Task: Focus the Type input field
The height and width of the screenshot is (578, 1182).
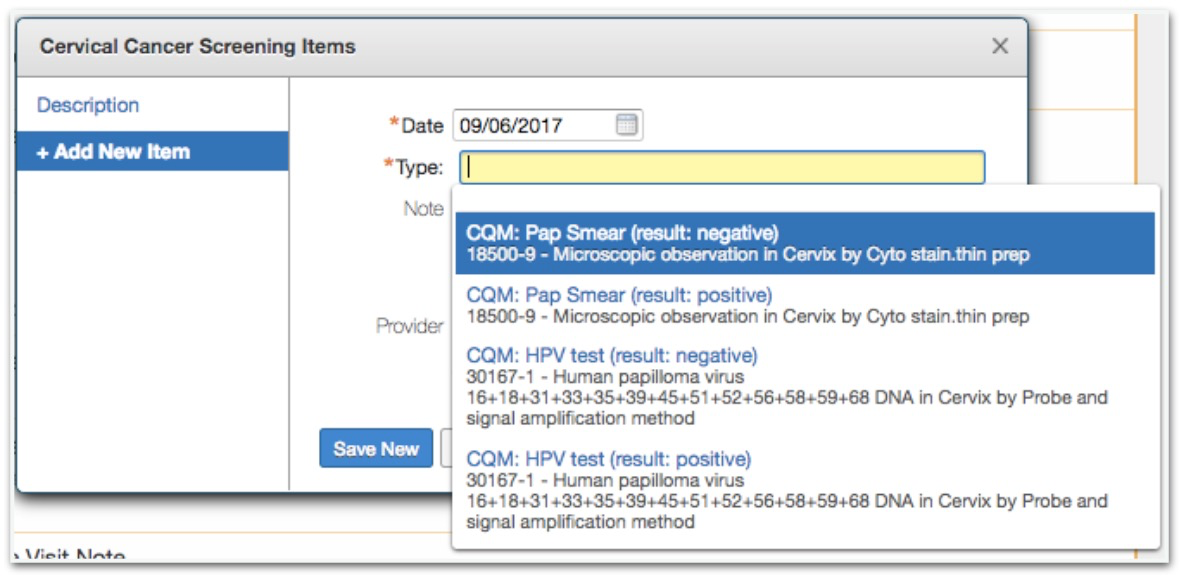Action: coord(722,168)
